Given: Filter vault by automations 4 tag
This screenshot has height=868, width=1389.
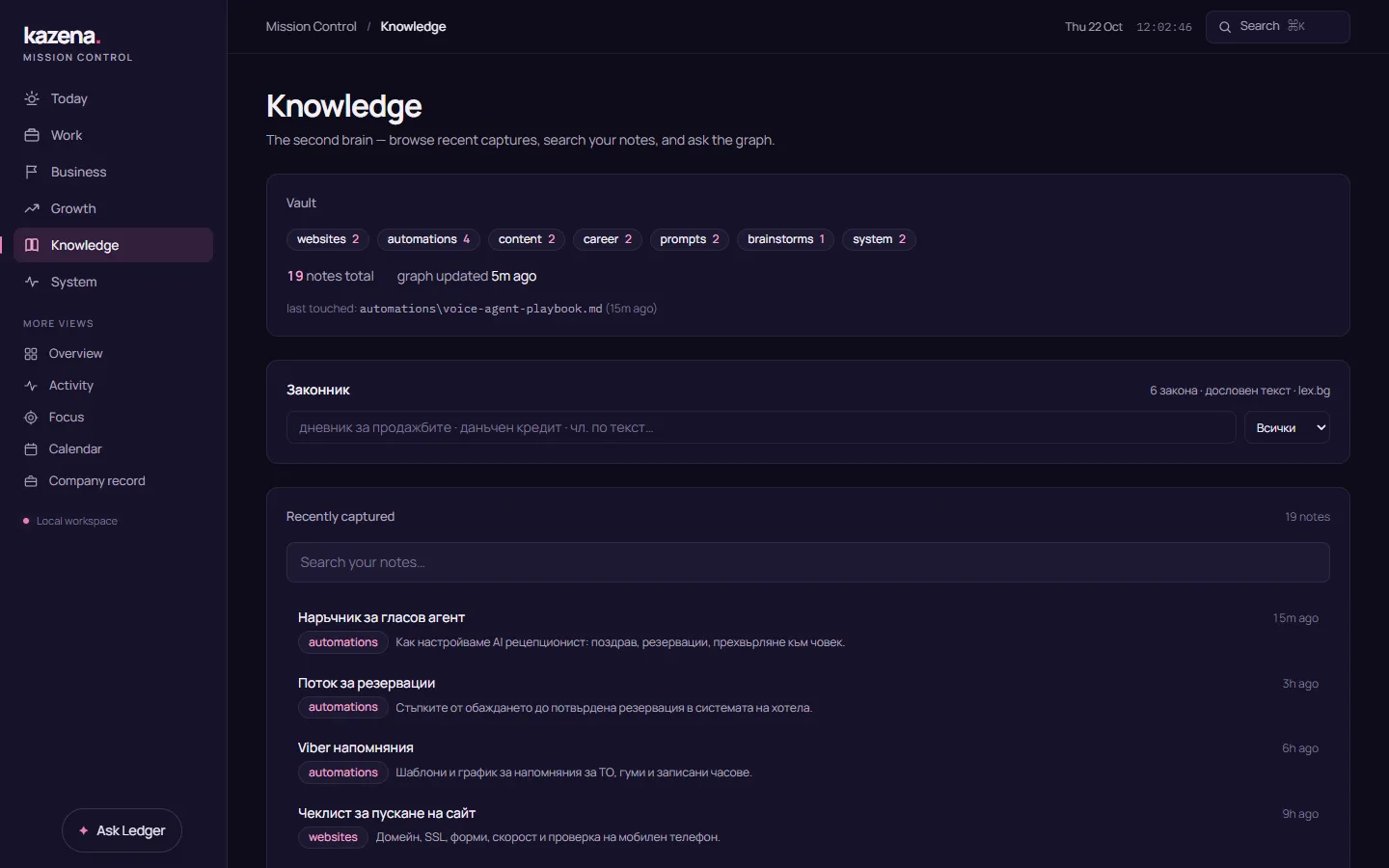Looking at the screenshot, I should [x=428, y=239].
